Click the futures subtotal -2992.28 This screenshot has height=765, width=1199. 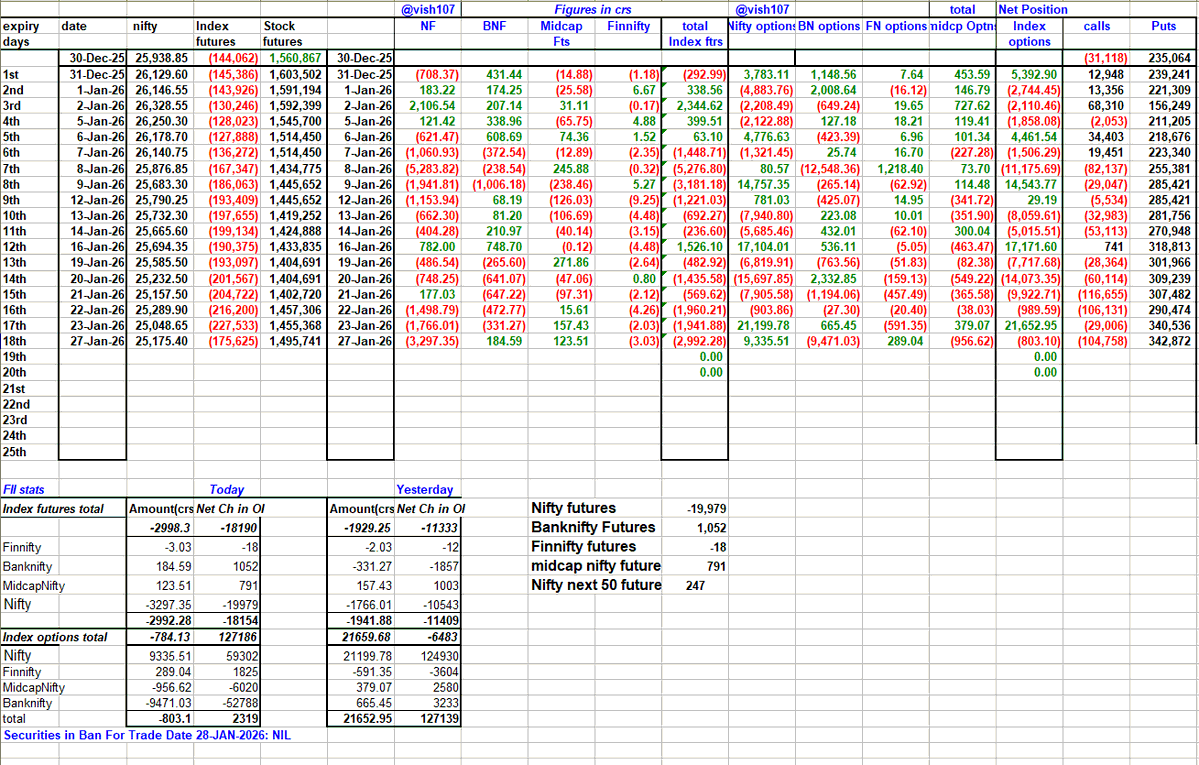[167, 621]
